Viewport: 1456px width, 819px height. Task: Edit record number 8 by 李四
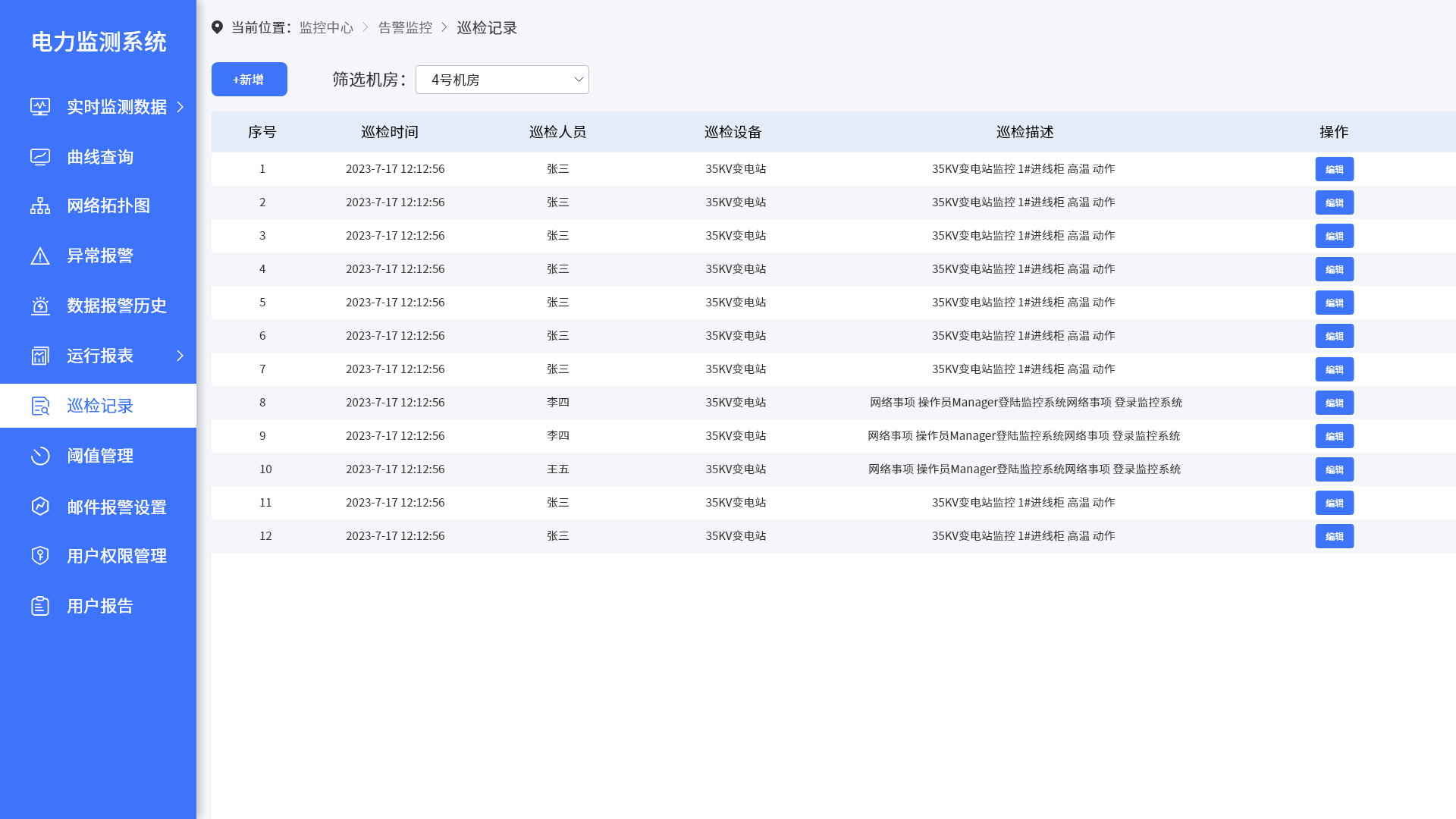tap(1334, 403)
